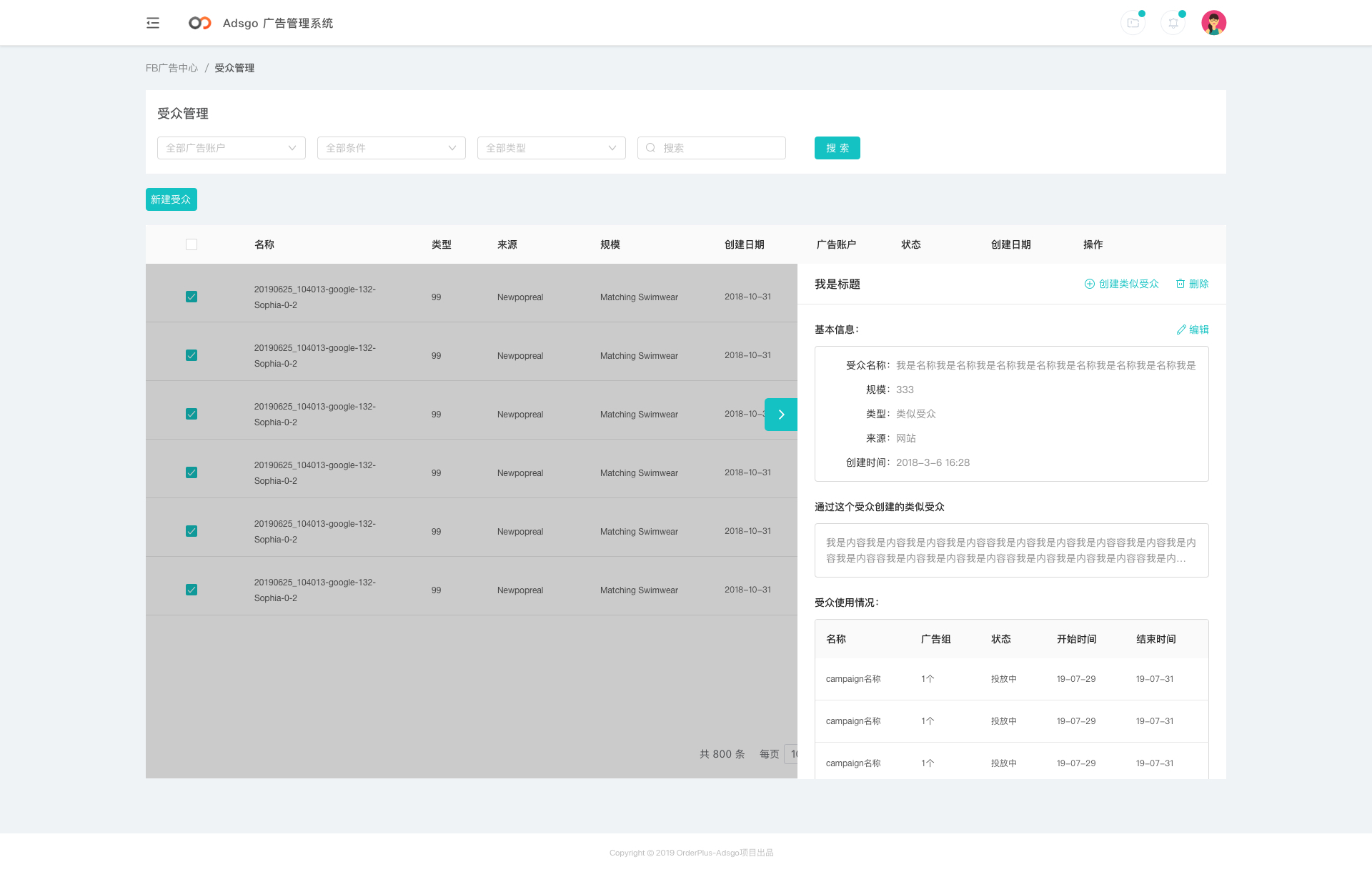Collapse the detail panel with arrow button
1372x872 pixels.
pyautogui.click(x=781, y=415)
